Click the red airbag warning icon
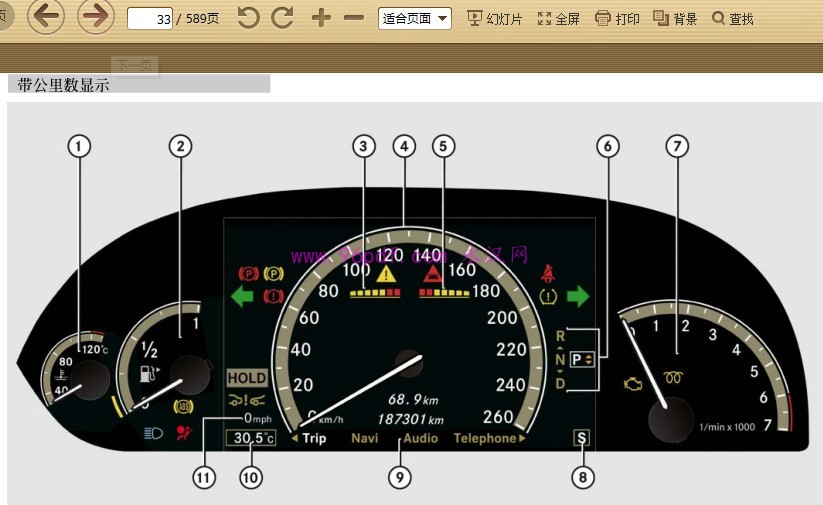This screenshot has width=823, height=505. (x=184, y=433)
